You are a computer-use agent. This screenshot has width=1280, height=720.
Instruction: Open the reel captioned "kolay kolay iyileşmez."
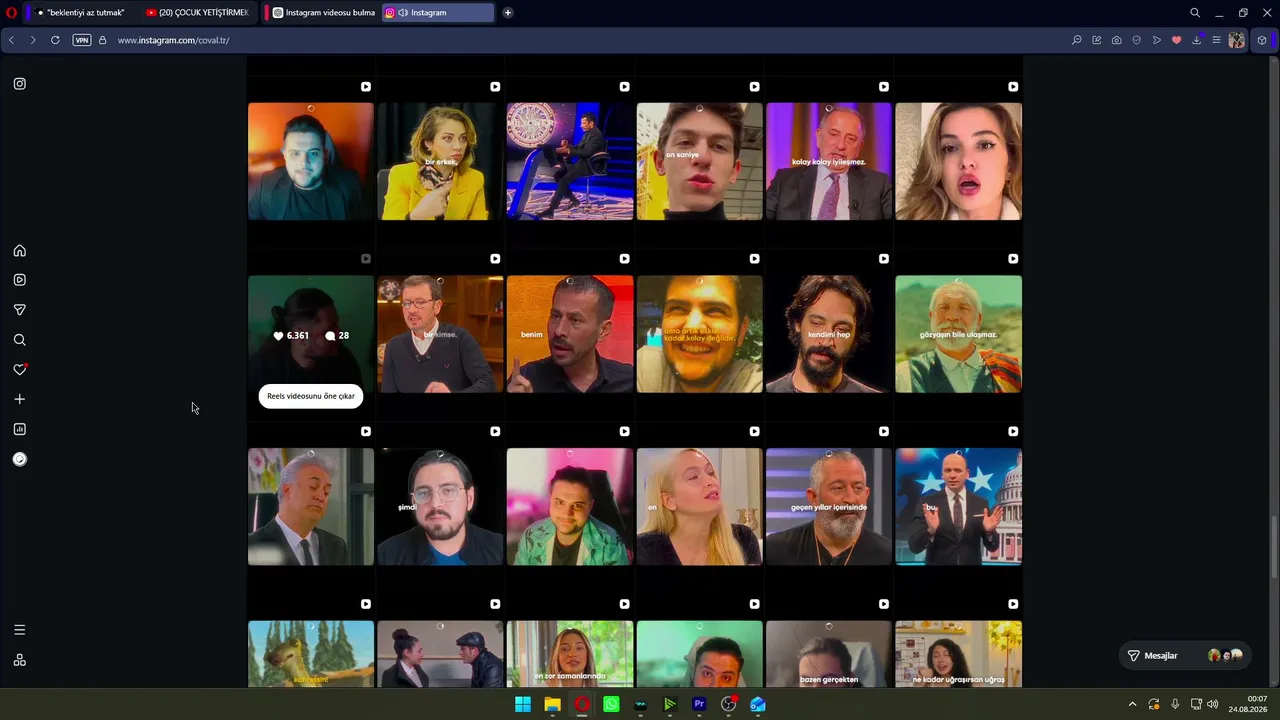tap(829, 161)
